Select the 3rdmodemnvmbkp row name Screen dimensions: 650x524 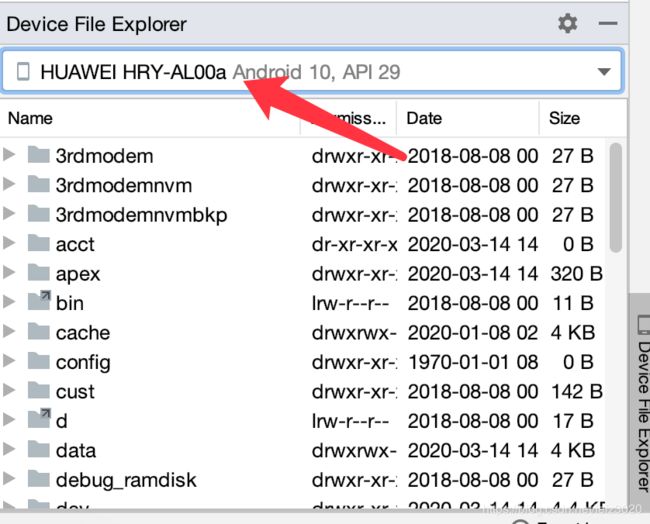click(142, 216)
